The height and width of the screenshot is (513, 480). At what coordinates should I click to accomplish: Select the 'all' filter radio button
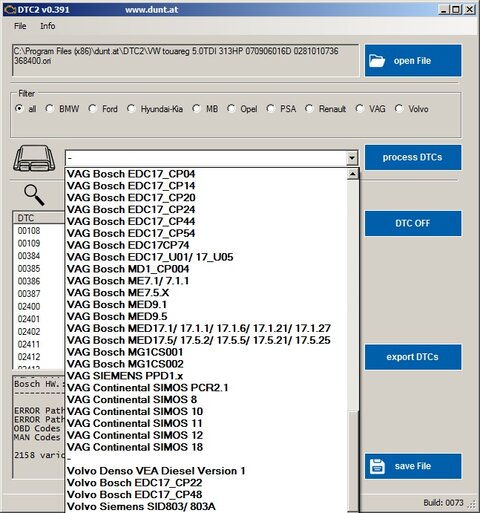19,109
